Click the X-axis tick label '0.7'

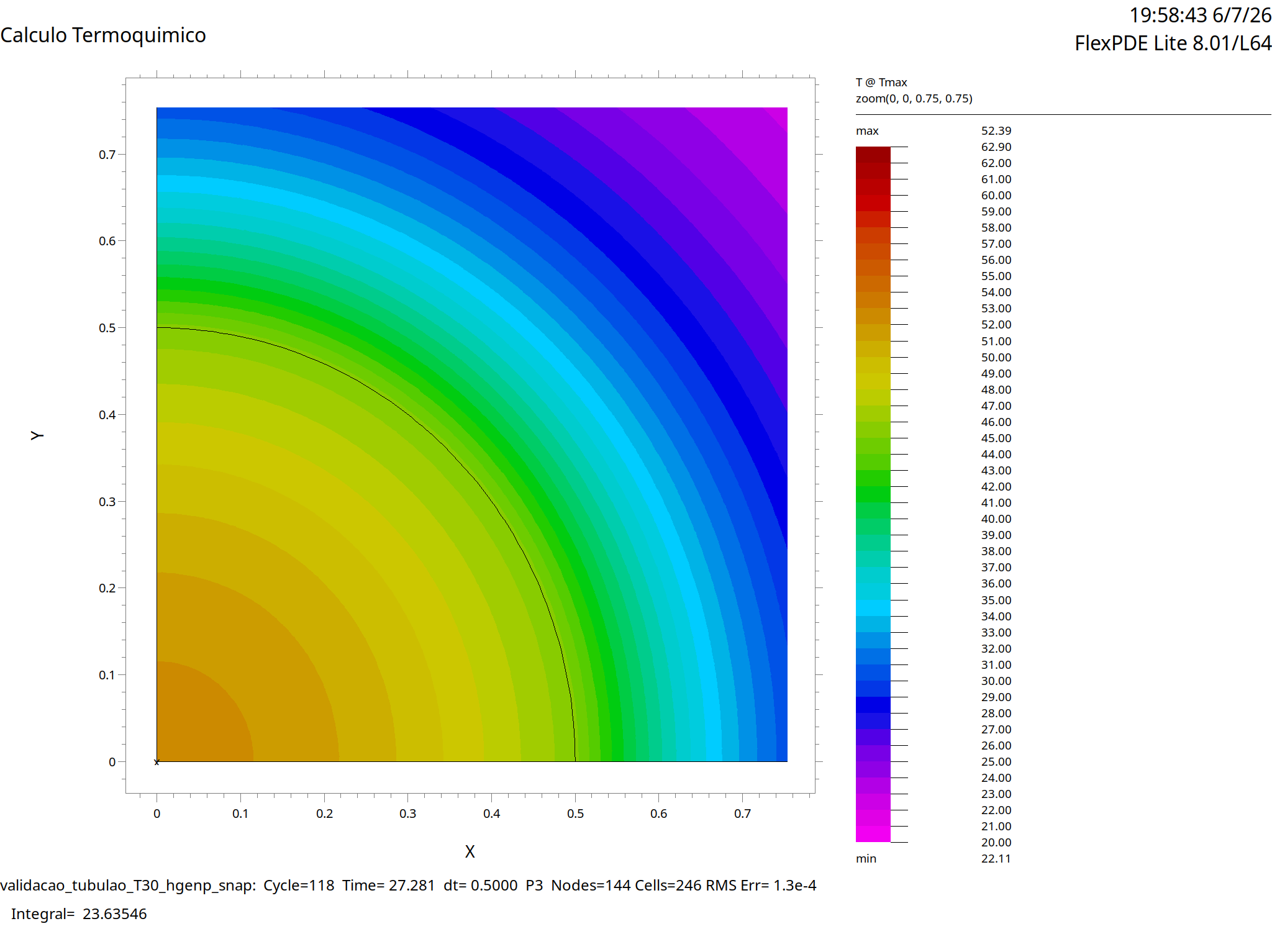pos(742,814)
